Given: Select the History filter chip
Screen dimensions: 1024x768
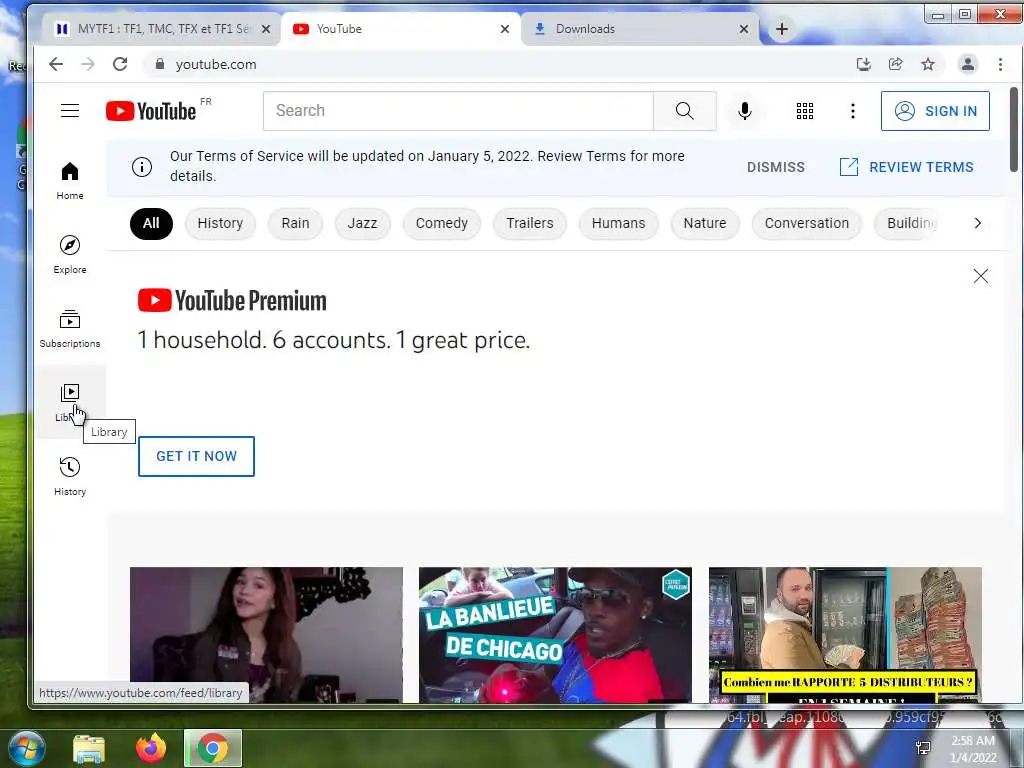Looking at the screenshot, I should (x=220, y=223).
